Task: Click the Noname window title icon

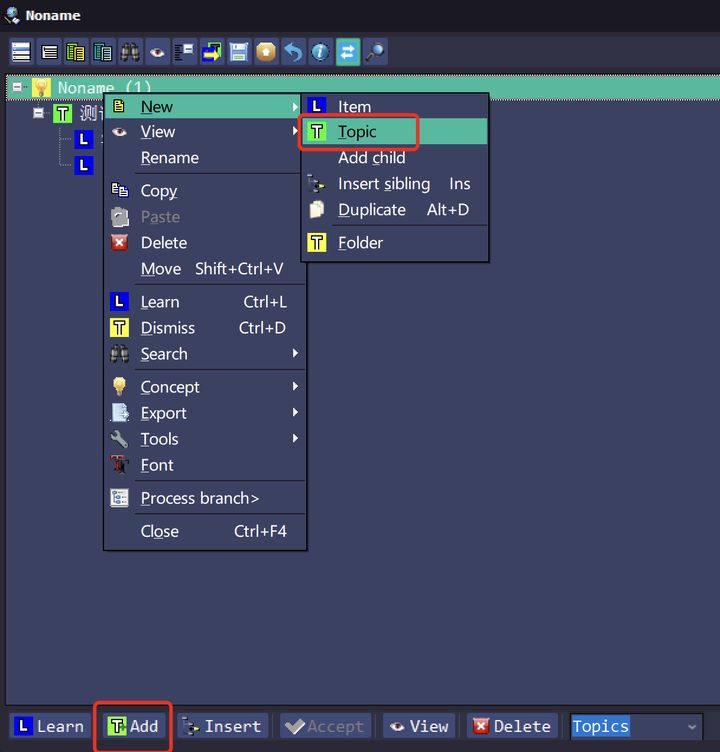Action: [12, 15]
